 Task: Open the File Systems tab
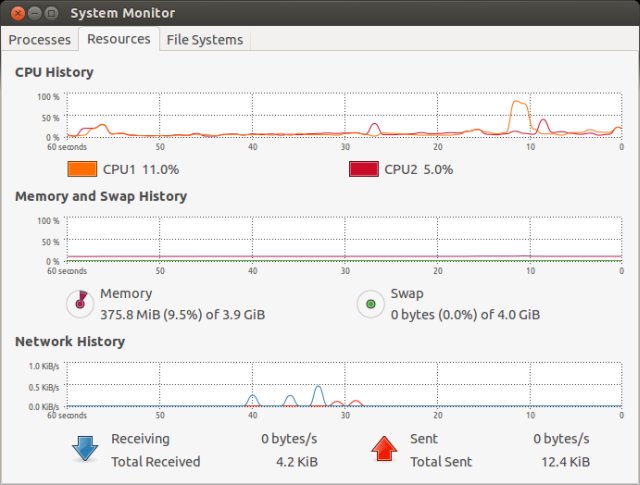click(x=204, y=40)
